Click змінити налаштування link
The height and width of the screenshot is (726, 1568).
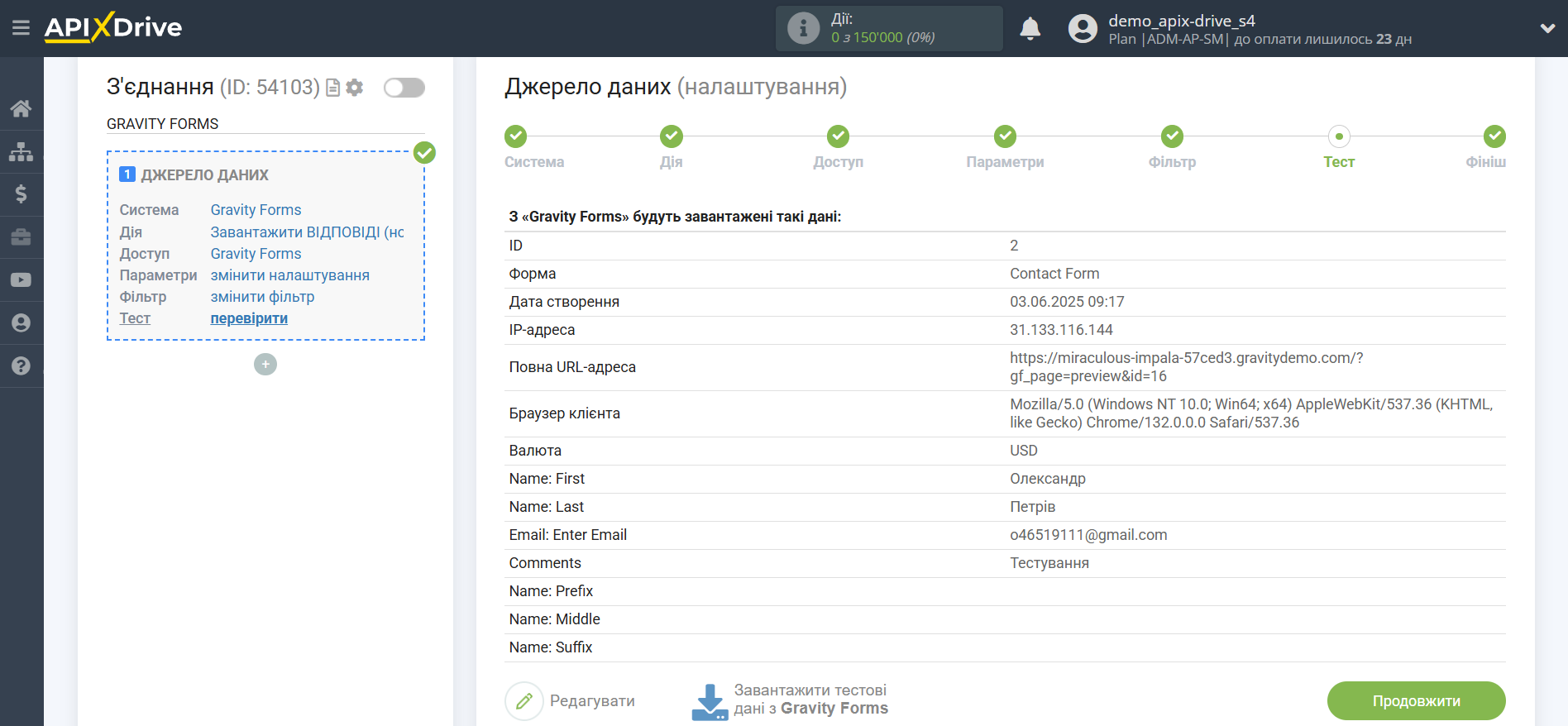click(x=289, y=275)
